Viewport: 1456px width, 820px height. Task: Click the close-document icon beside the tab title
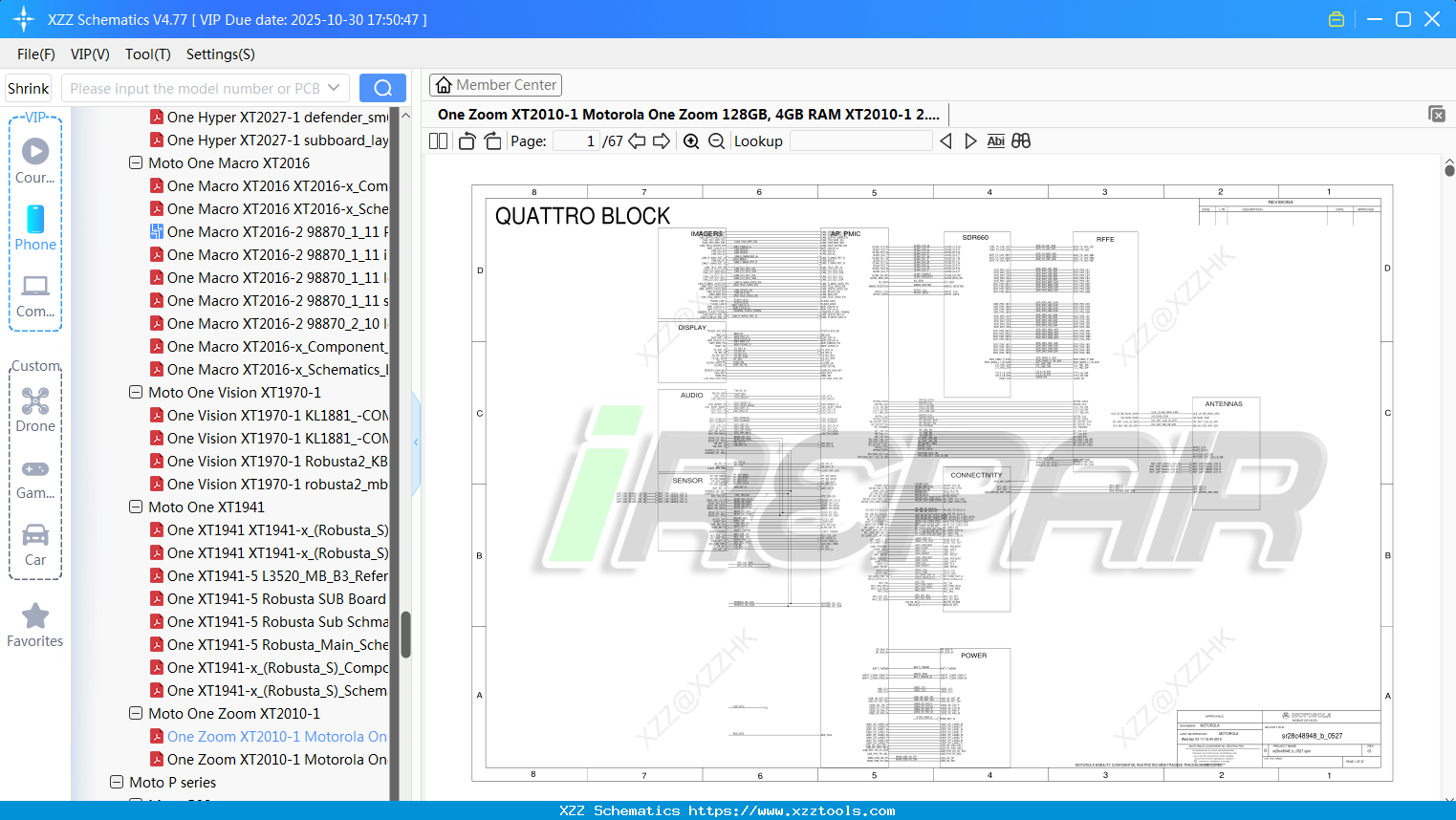1437,114
